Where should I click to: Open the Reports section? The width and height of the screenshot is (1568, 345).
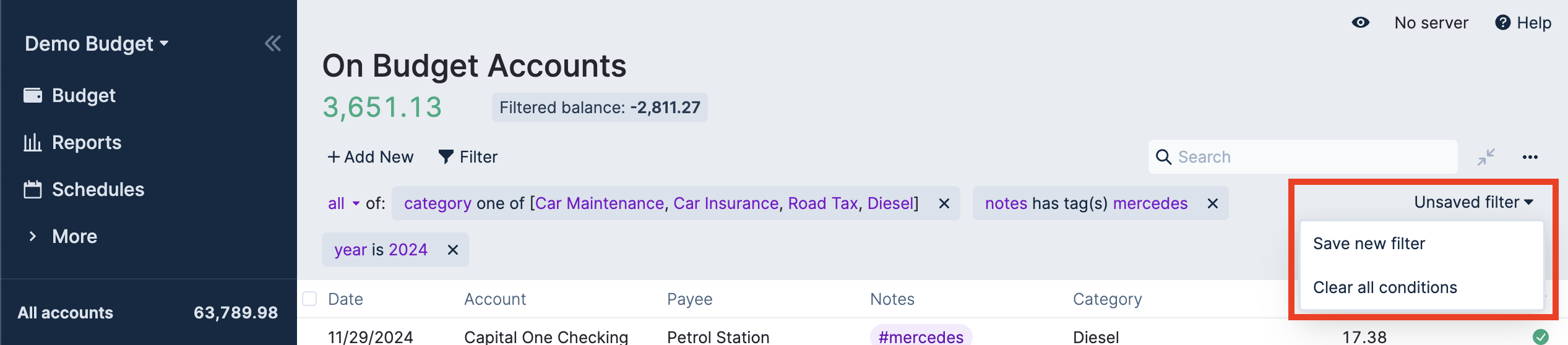coord(86,143)
